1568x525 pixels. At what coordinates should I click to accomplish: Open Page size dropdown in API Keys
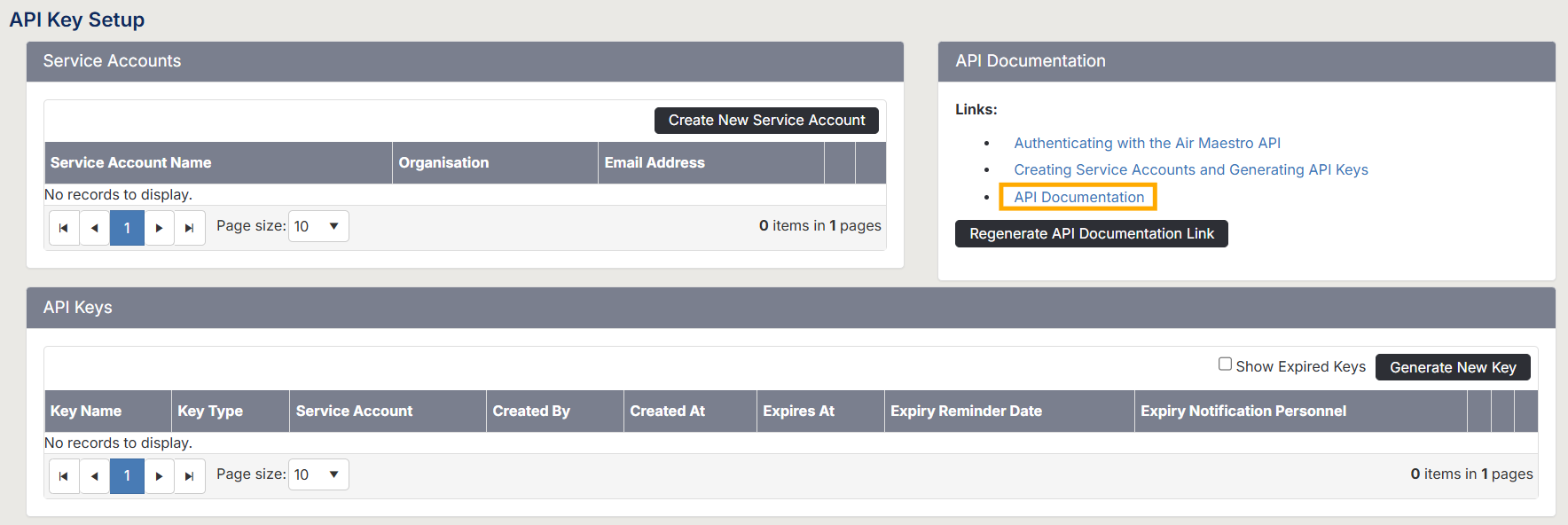pyautogui.click(x=318, y=474)
